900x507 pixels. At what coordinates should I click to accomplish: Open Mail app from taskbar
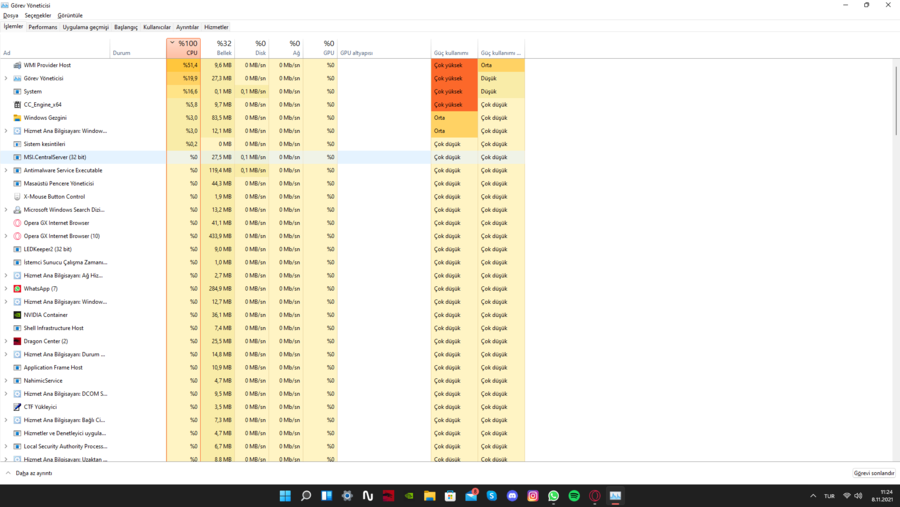point(471,496)
